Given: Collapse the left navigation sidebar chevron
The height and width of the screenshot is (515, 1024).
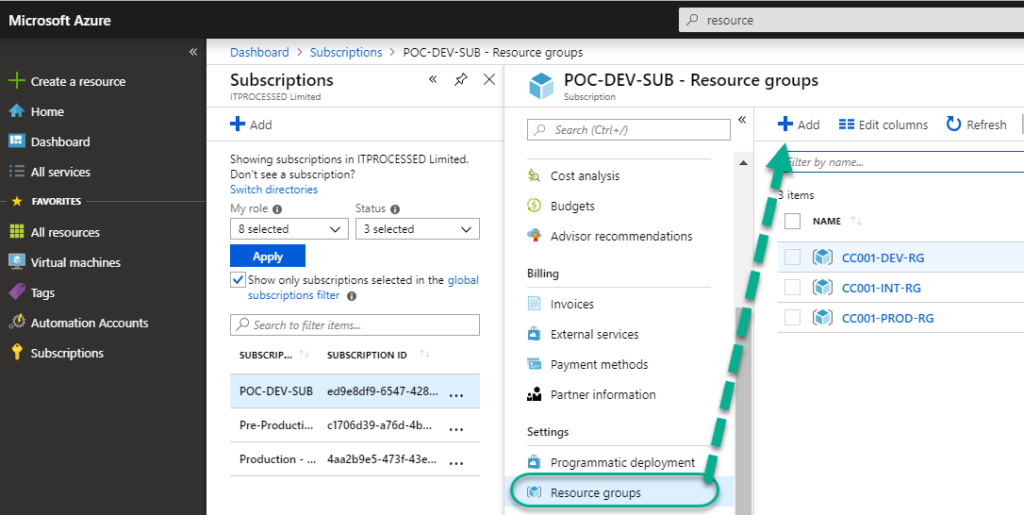Looking at the screenshot, I should tap(193, 52).
